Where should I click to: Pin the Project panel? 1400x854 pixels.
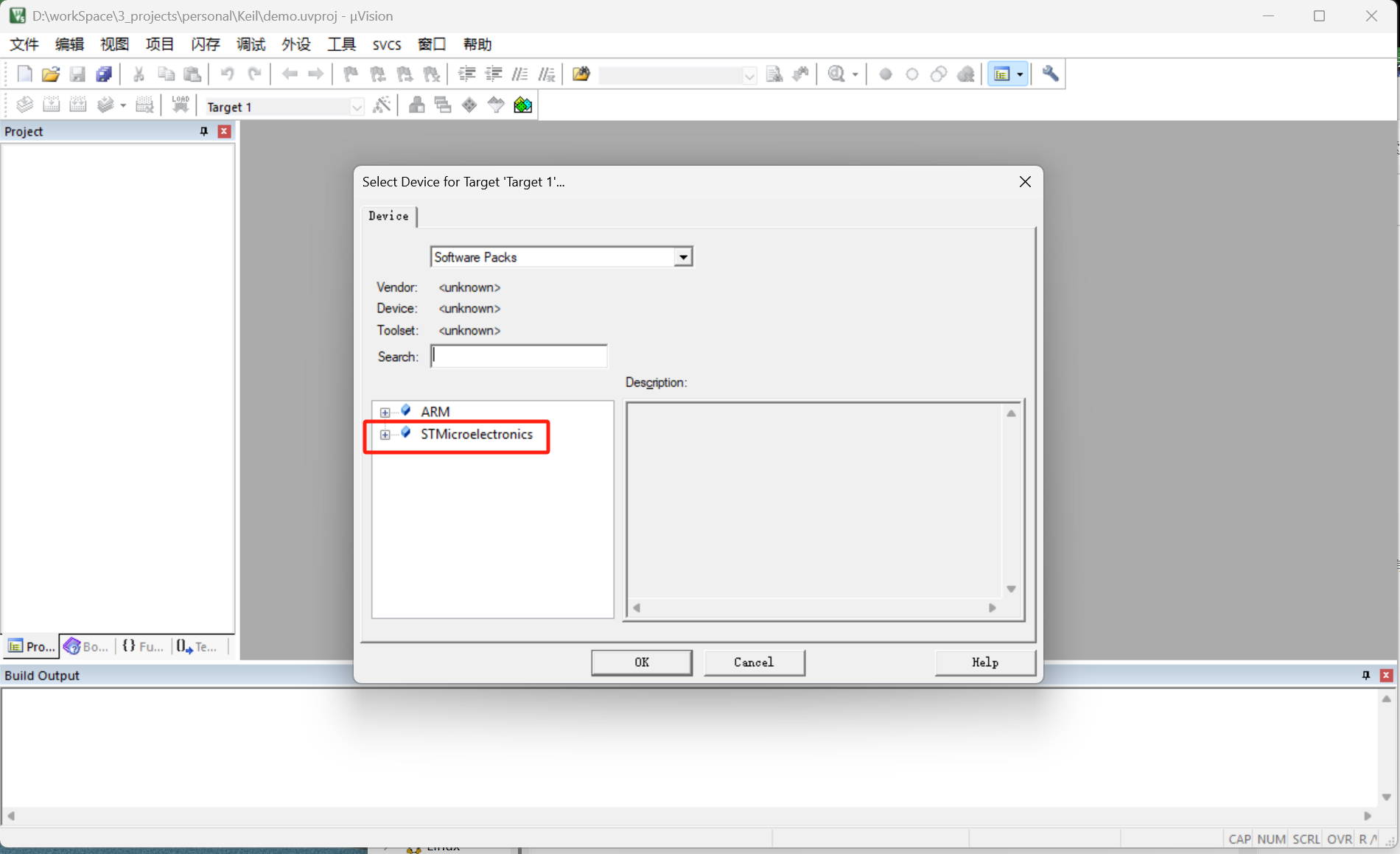[204, 131]
